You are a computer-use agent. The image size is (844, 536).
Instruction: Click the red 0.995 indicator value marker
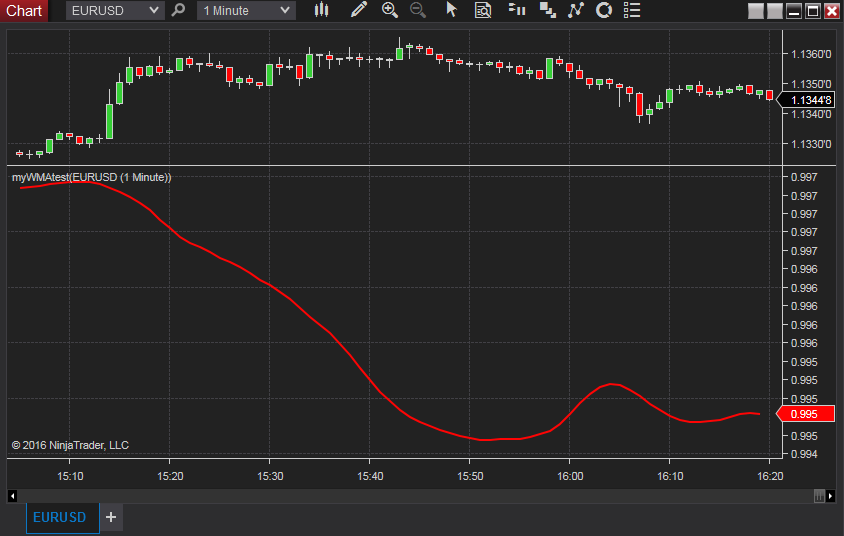(805, 414)
